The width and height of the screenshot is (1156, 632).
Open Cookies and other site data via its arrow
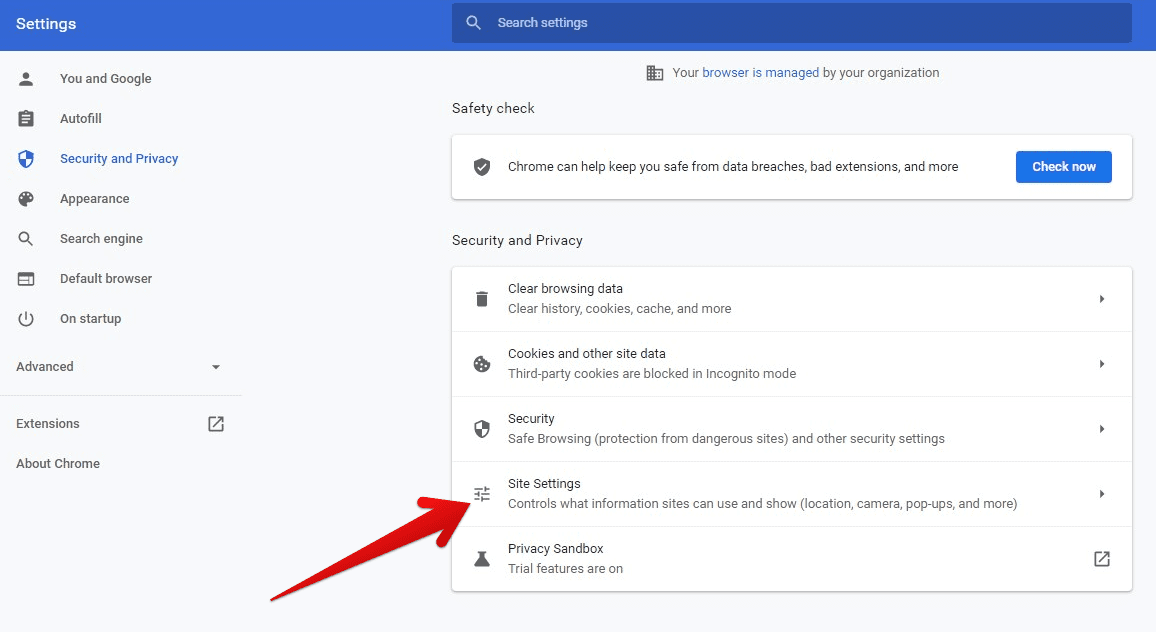point(1101,364)
